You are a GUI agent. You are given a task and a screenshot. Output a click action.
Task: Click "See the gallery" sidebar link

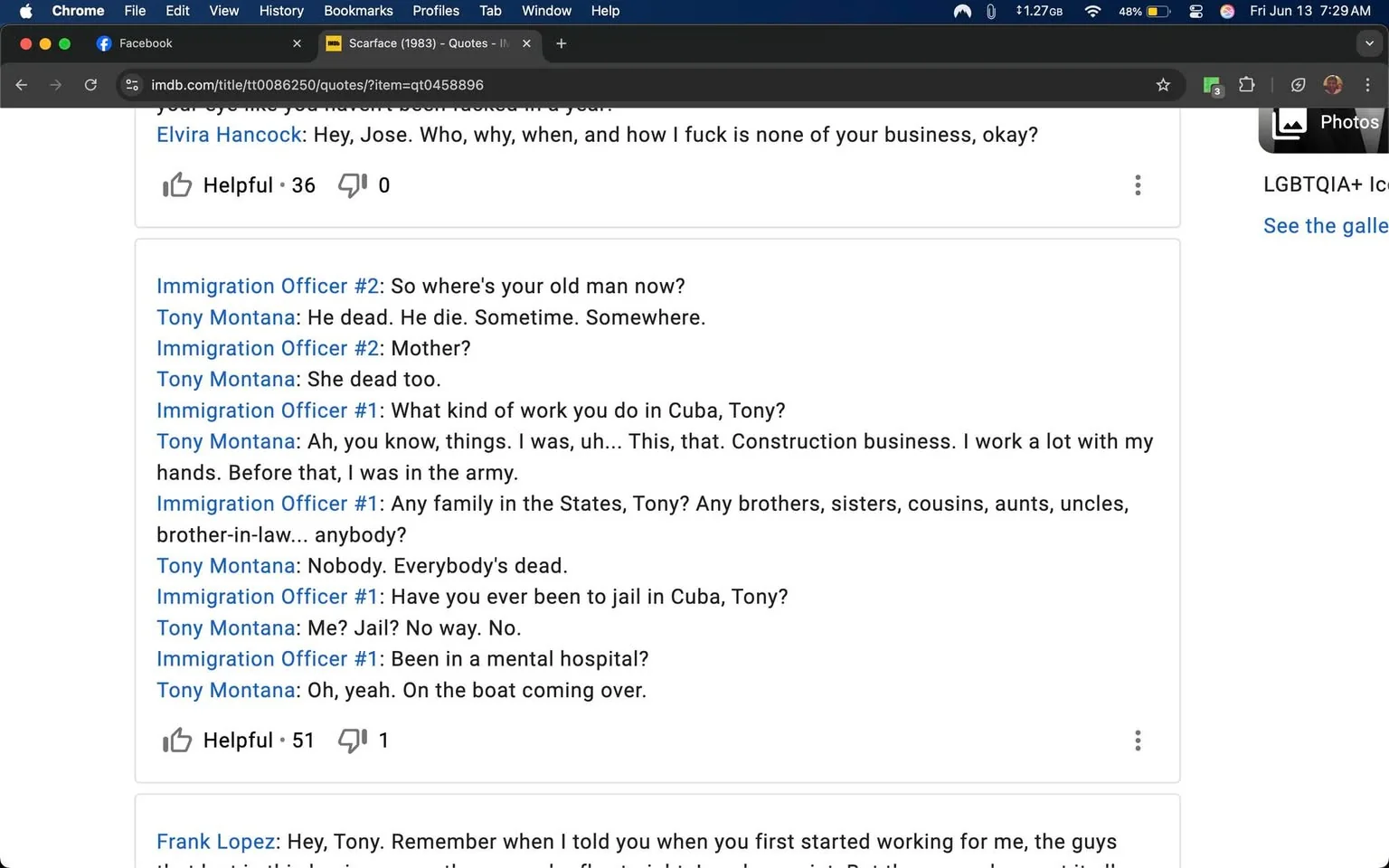(1326, 226)
